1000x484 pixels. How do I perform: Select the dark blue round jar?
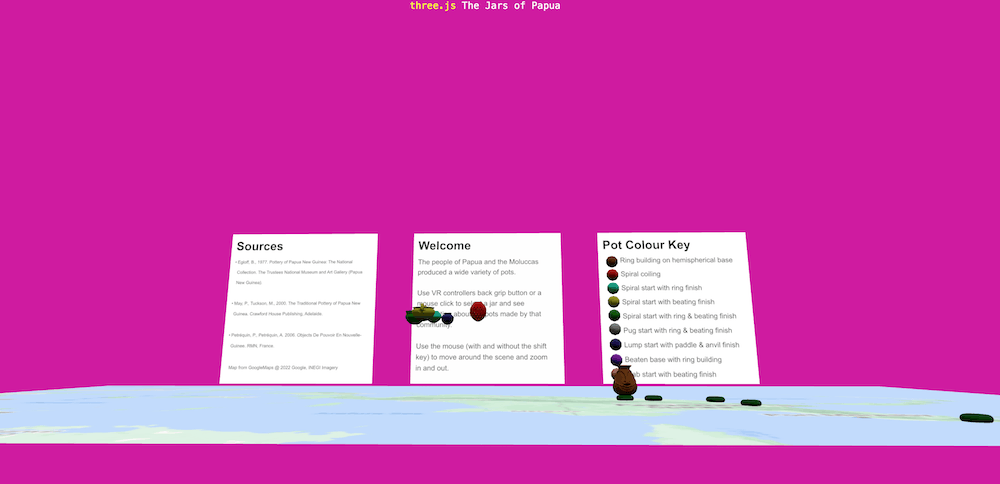tap(448, 318)
